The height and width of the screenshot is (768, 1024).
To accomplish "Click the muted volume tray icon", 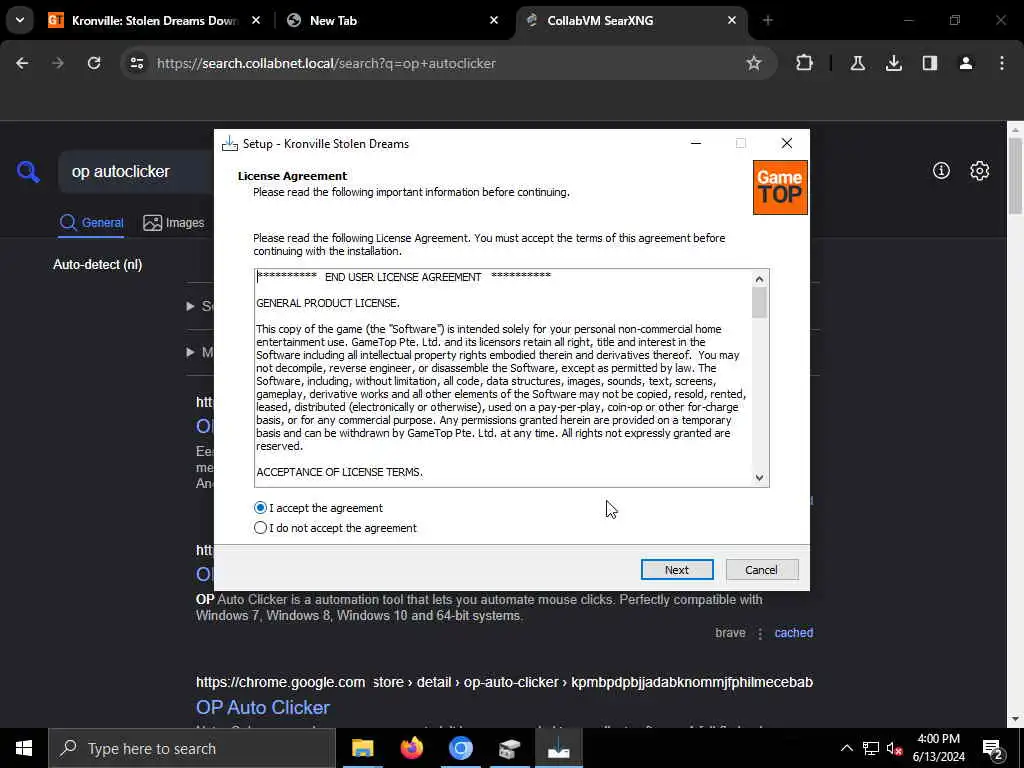I will pyautogui.click(x=894, y=748).
